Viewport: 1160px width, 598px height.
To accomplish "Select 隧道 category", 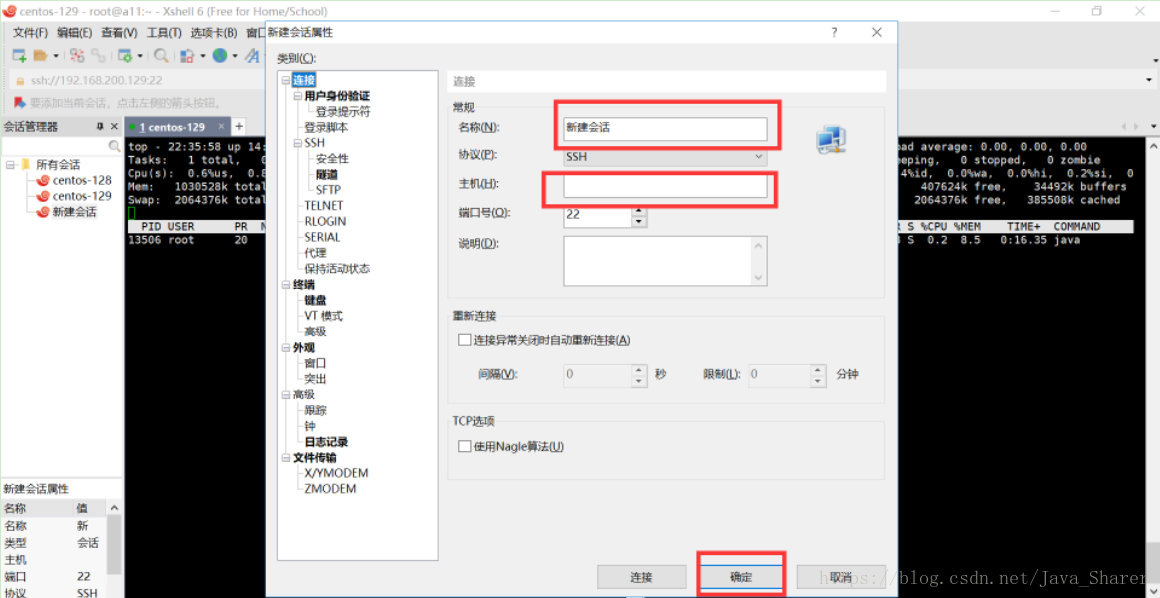I will tap(326, 174).
